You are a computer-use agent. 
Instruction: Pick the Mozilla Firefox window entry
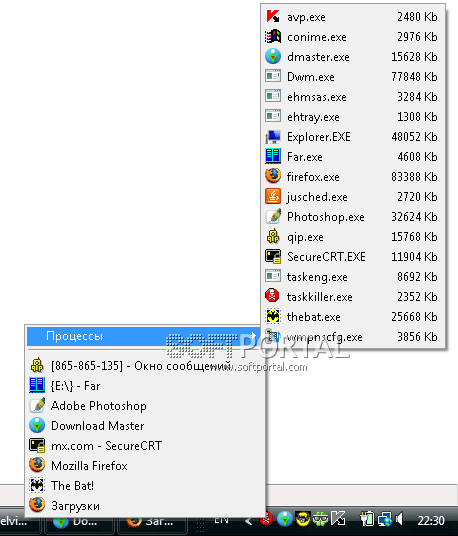pos(146,466)
